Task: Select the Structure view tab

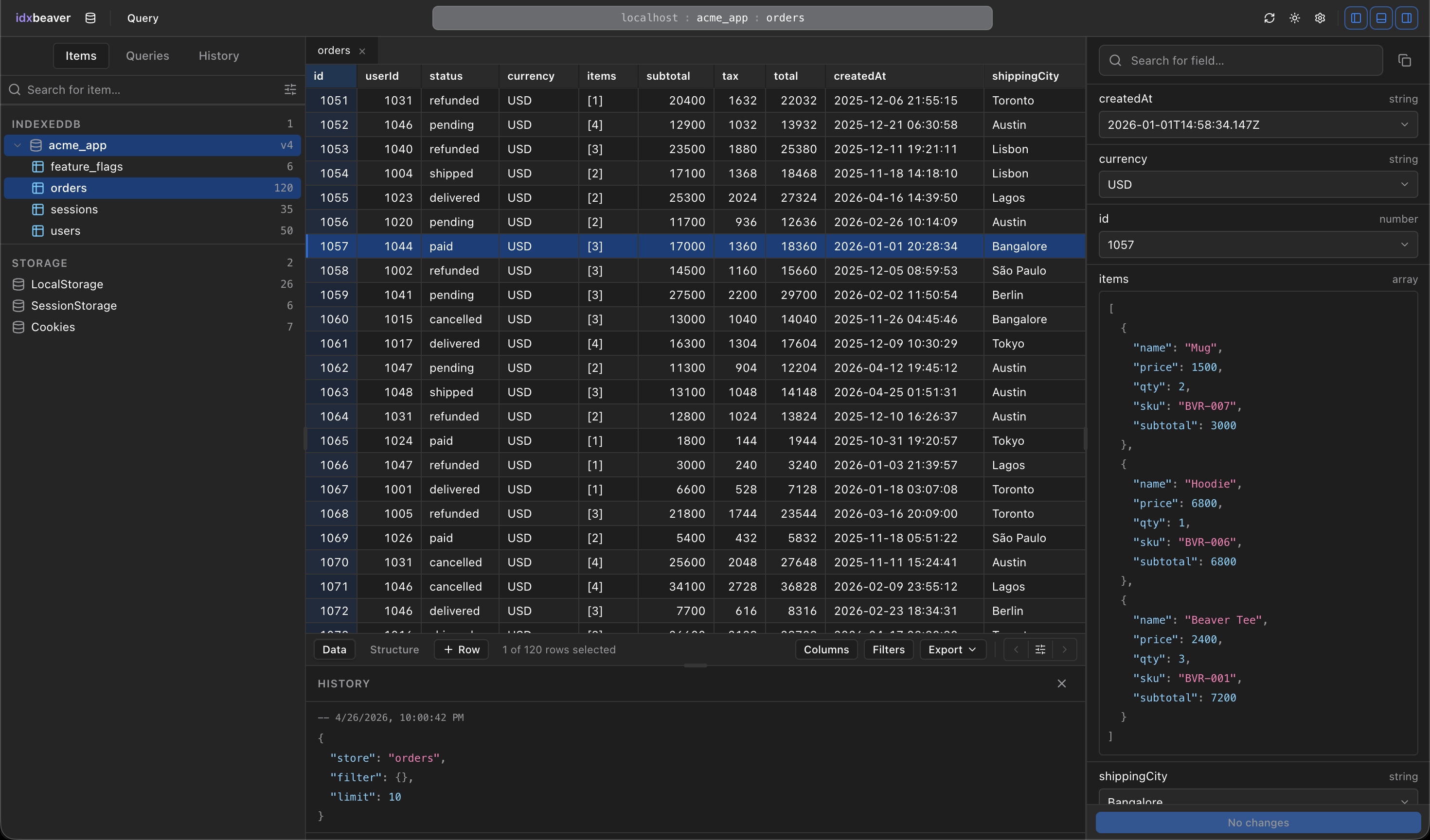Action: tap(394, 649)
